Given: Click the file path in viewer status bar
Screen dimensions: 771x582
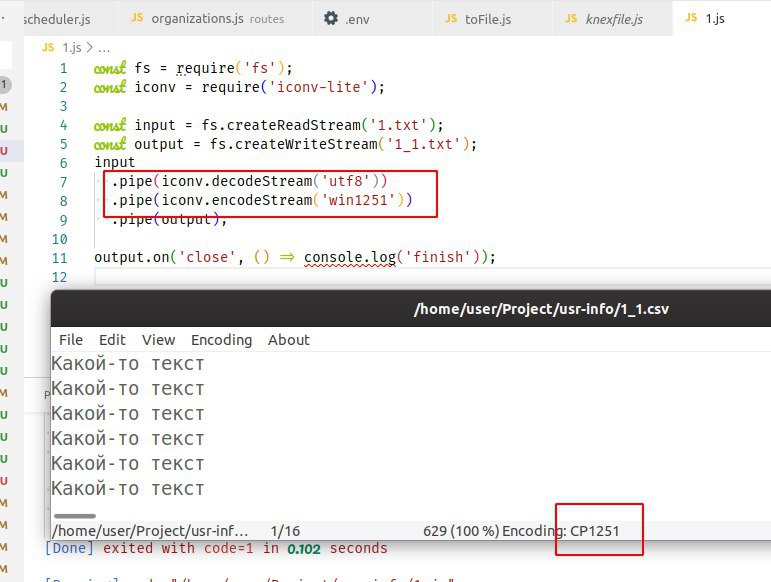Looking at the screenshot, I should (x=150, y=531).
